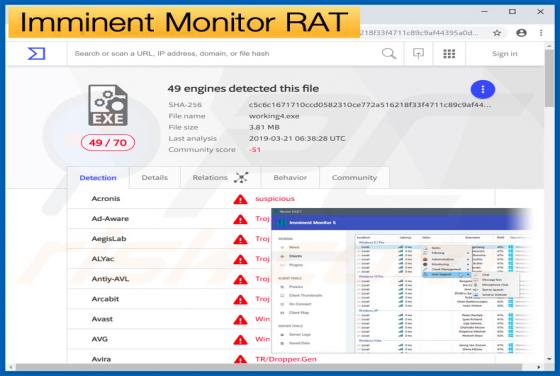Image resolution: width=560 pixels, height=376 pixels.
Task: Select last analysis date 2019-03-21
Action: coord(297,138)
